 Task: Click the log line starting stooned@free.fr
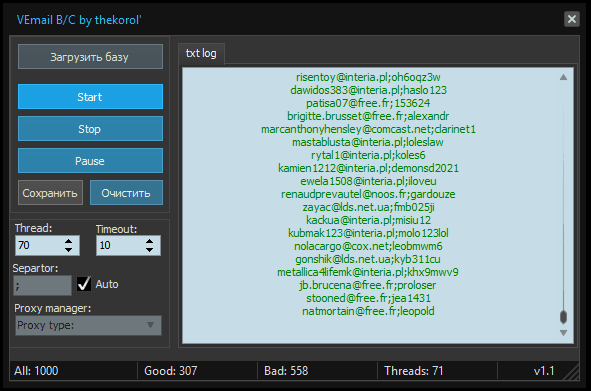(x=368, y=298)
